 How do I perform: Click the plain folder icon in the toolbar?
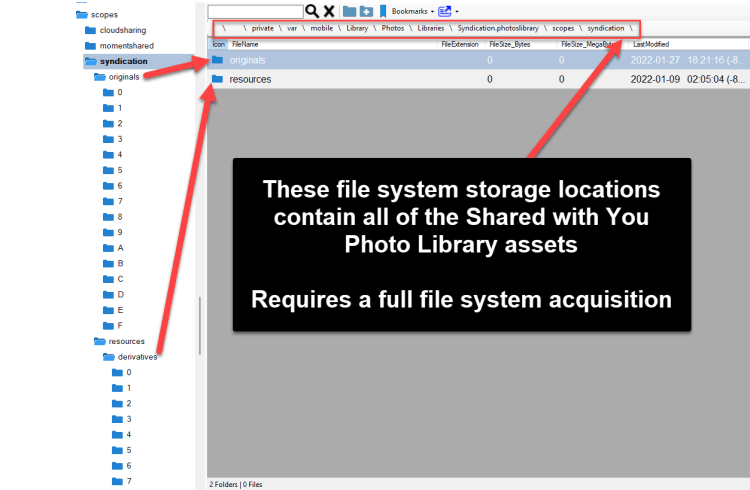click(x=349, y=11)
